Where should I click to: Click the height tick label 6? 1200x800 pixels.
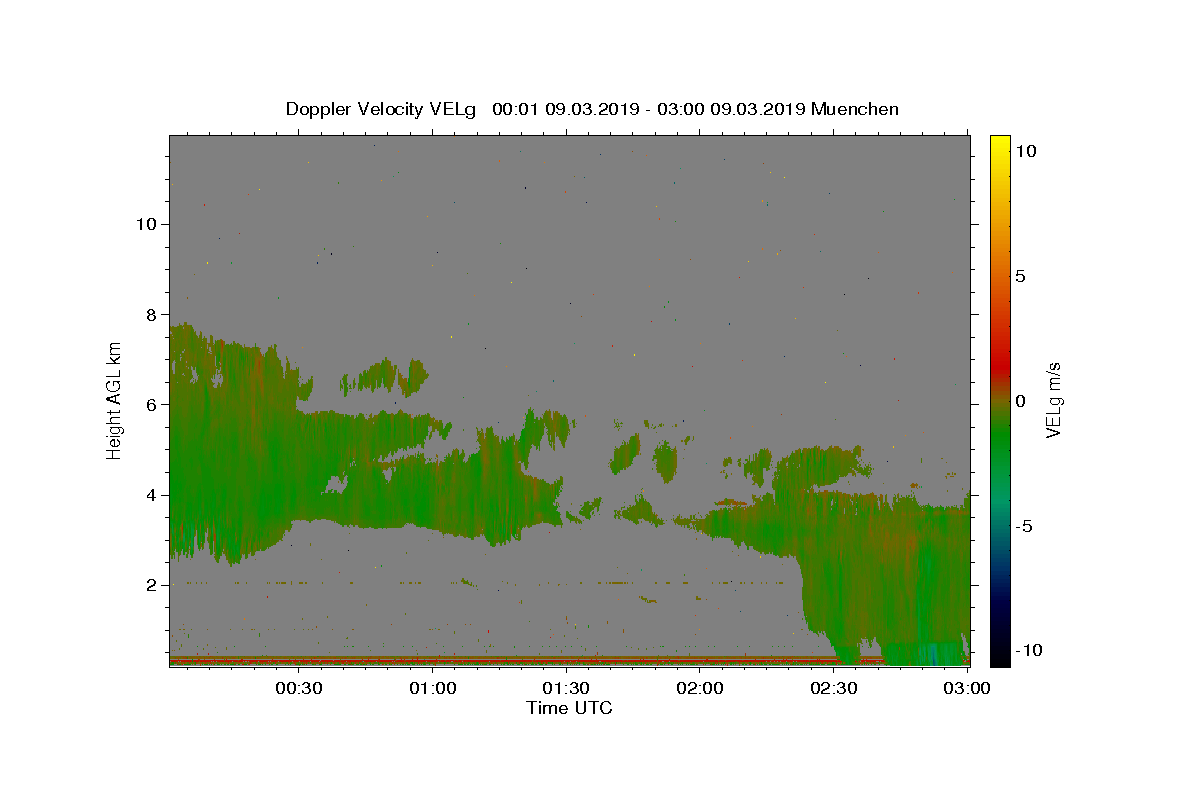(x=150, y=404)
